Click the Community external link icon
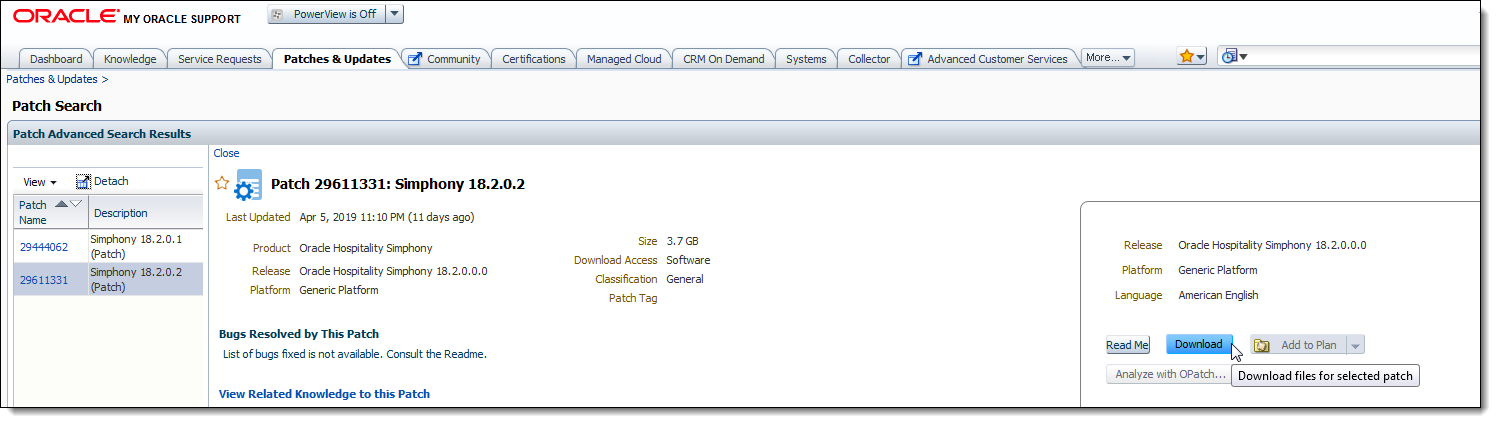This screenshot has width=1496, height=423. tap(415, 59)
